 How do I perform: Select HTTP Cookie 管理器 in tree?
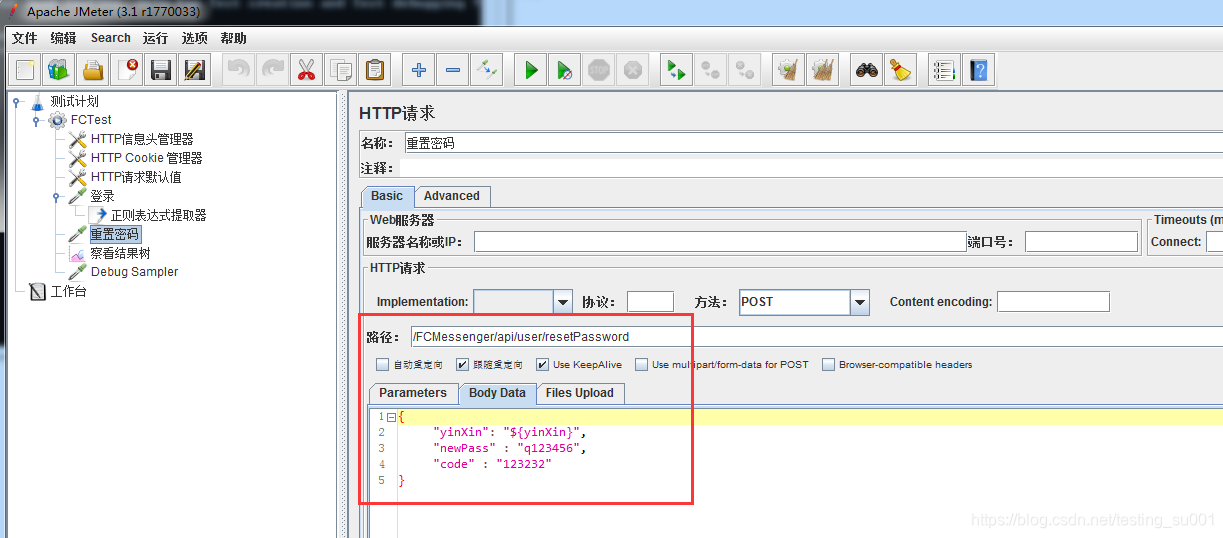[x=146, y=158]
